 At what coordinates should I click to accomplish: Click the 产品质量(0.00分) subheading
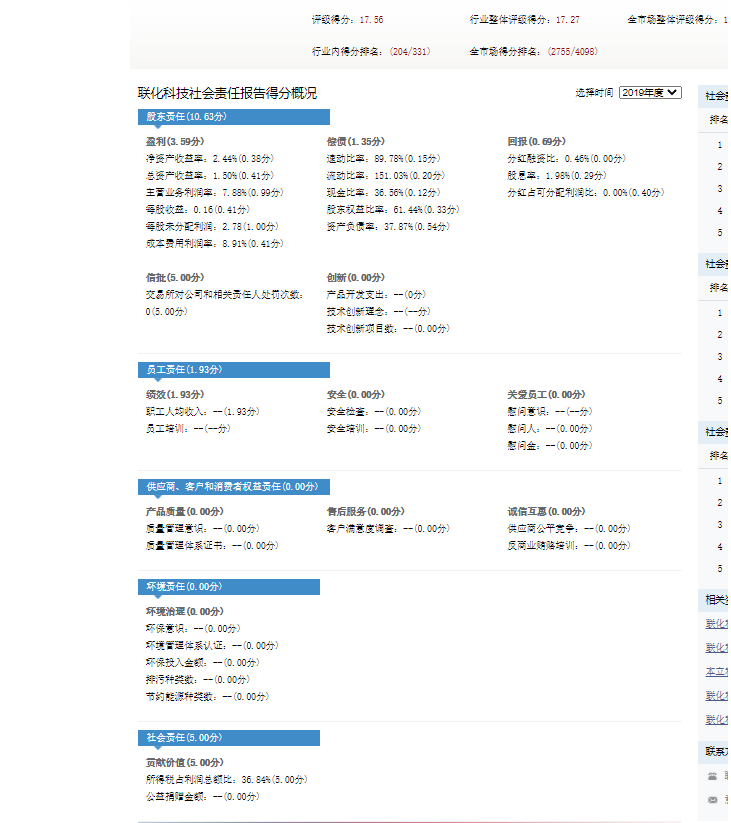[x=185, y=511]
